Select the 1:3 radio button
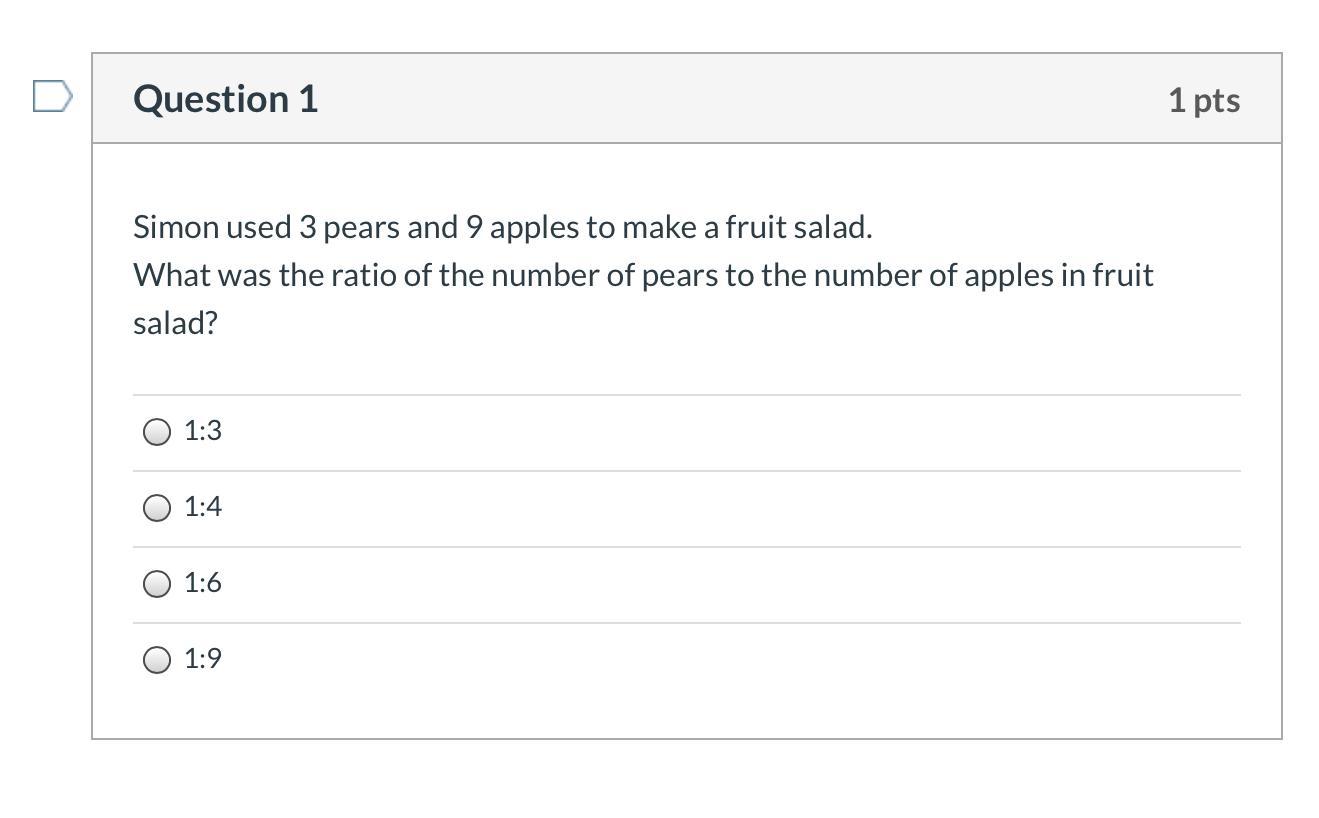 tap(157, 432)
